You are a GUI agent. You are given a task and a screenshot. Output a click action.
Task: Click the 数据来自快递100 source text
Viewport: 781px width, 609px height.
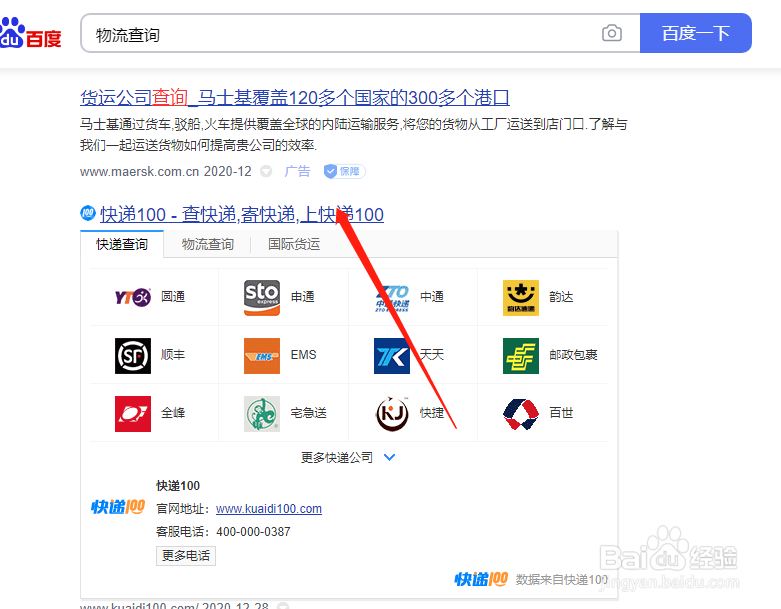click(x=562, y=580)
